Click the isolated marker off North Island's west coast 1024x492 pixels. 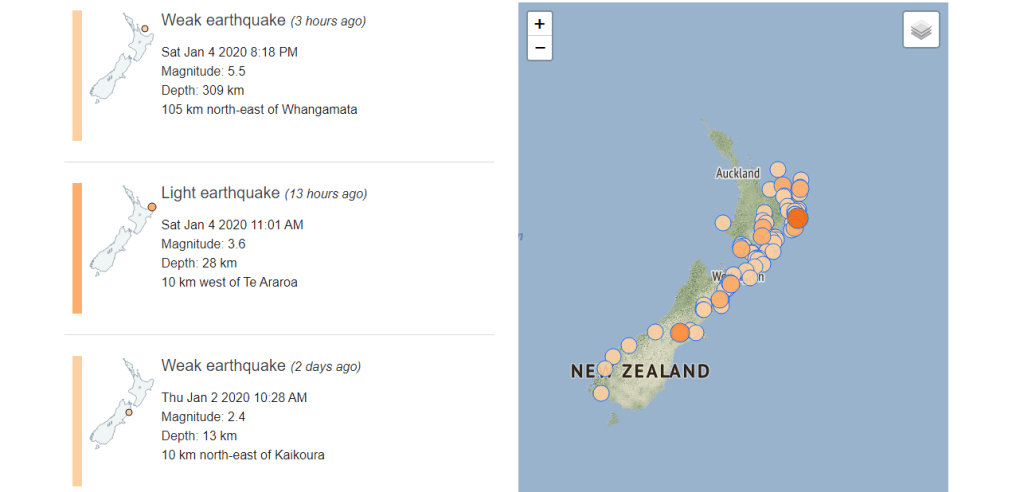pyautogui.click(x=723, y=222)
